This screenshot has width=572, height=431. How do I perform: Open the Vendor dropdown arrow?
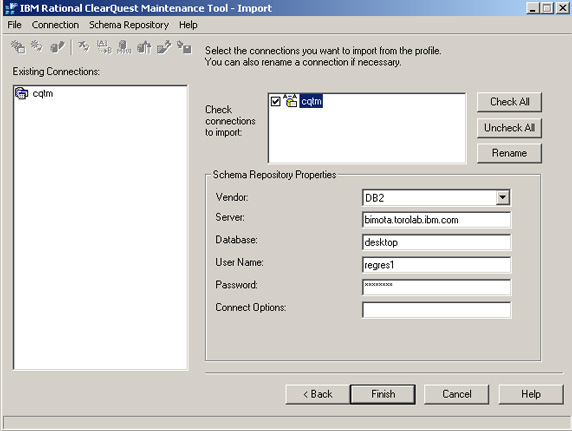click(x=502, y=197)
